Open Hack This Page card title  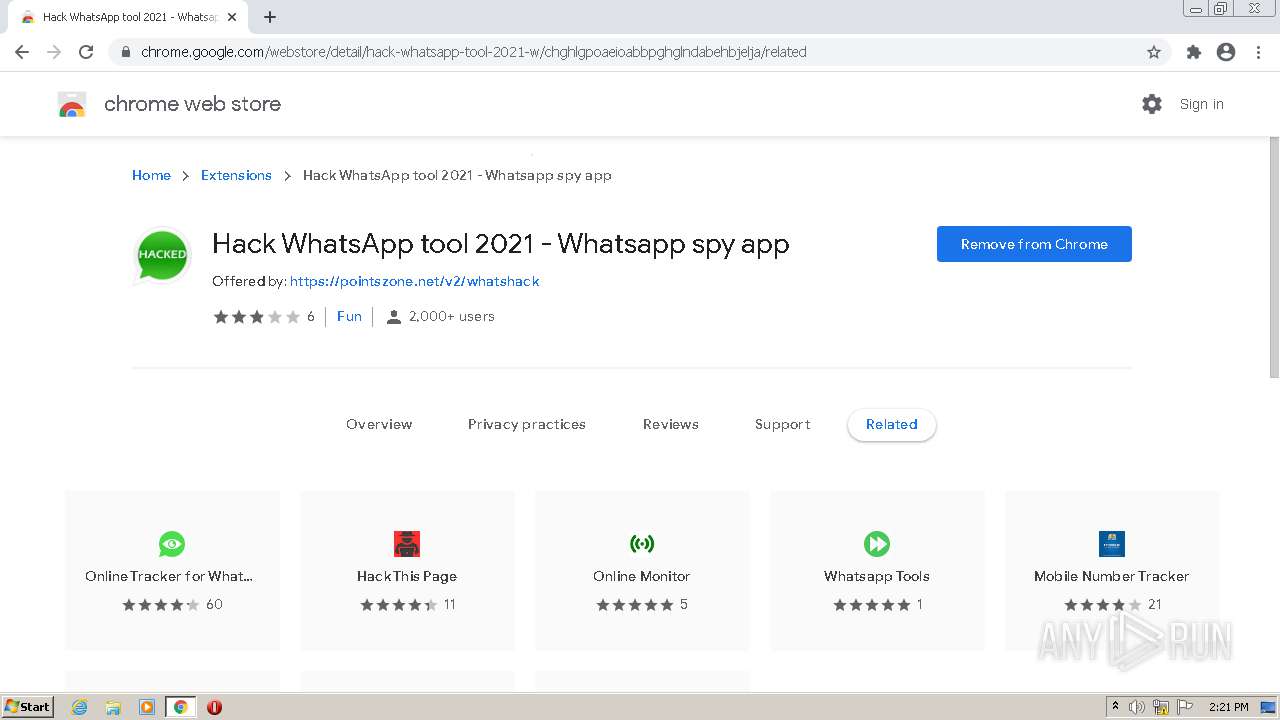pos(407,577)
